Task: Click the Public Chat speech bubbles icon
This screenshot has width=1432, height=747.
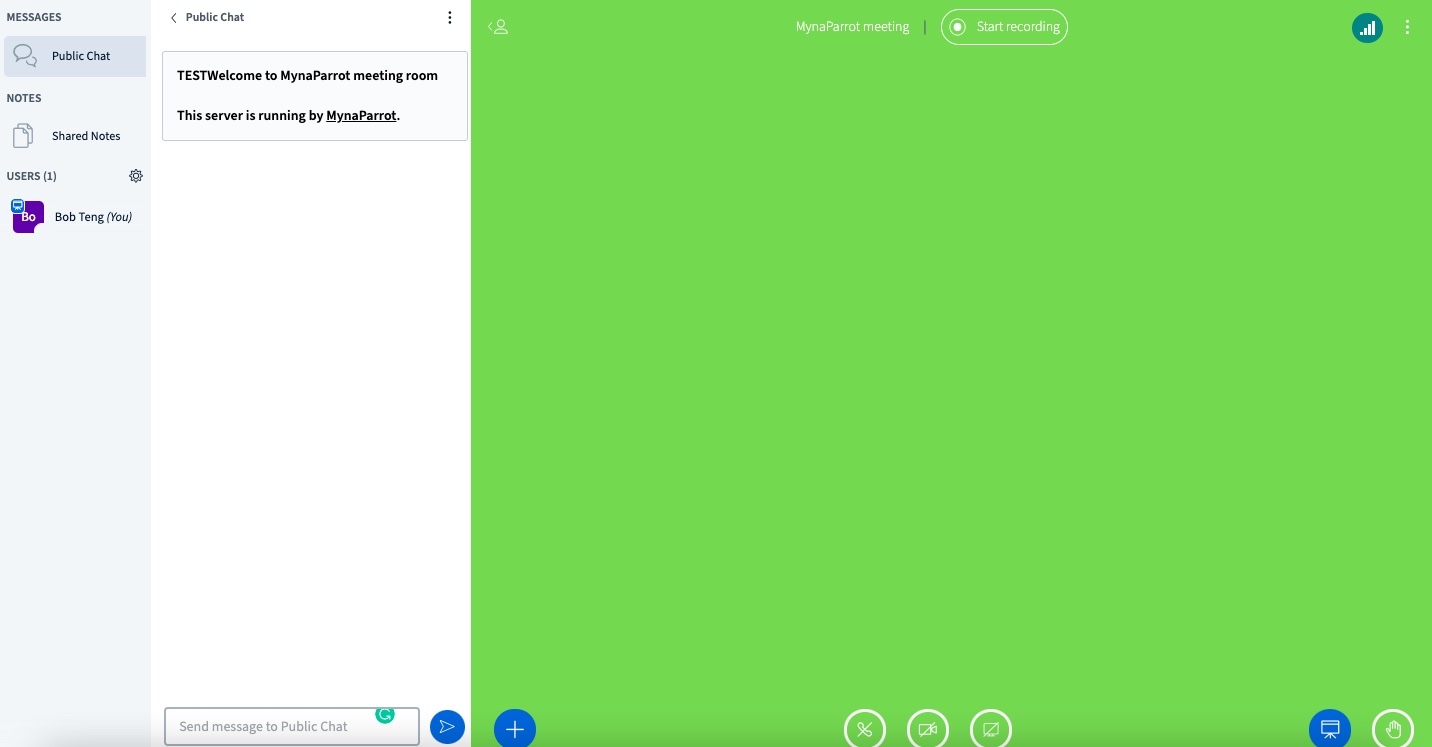Action: click(x=26, y=56)
